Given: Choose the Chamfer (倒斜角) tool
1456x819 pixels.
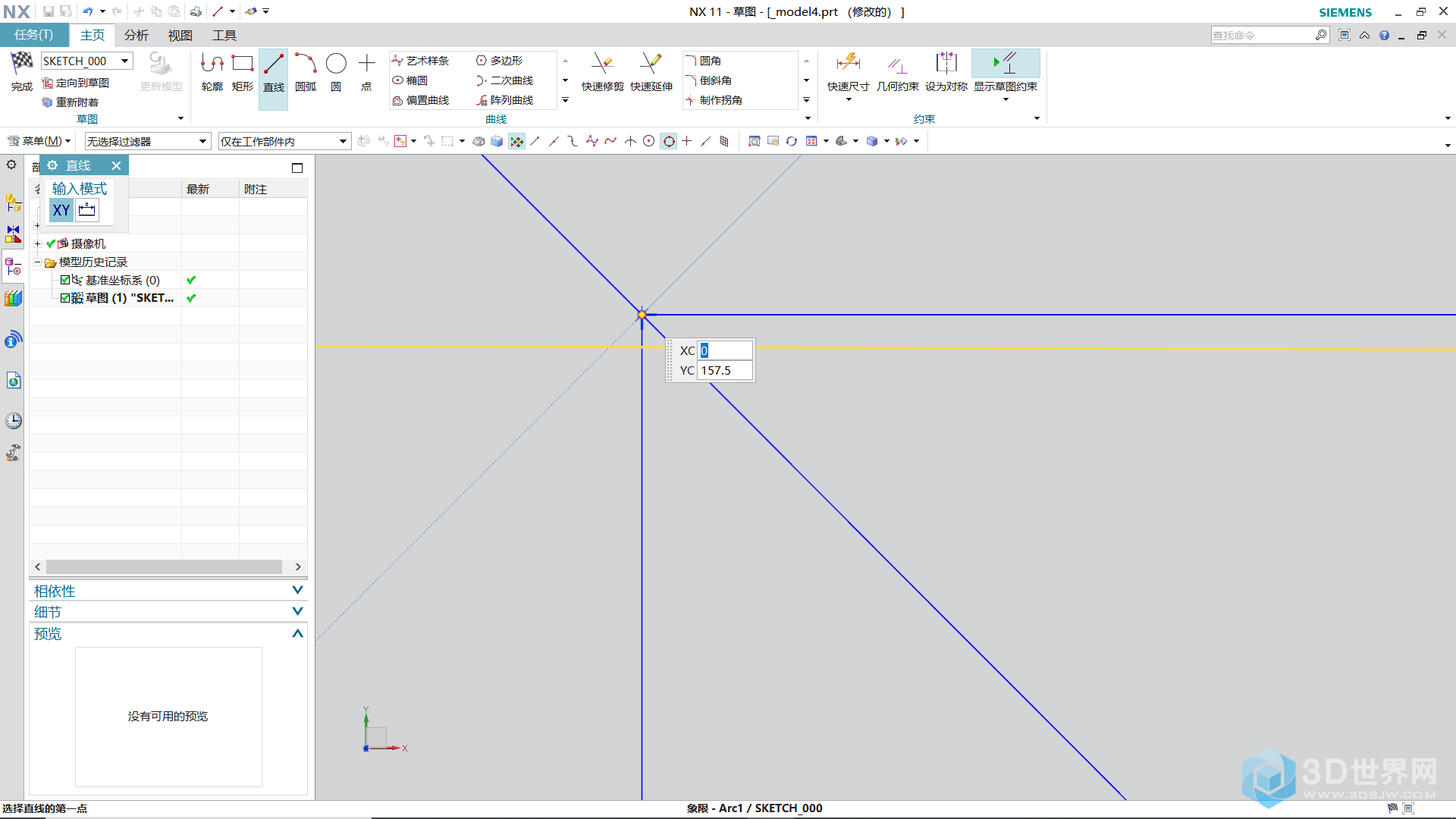Looking at the screenshot, I should point(709,80).
